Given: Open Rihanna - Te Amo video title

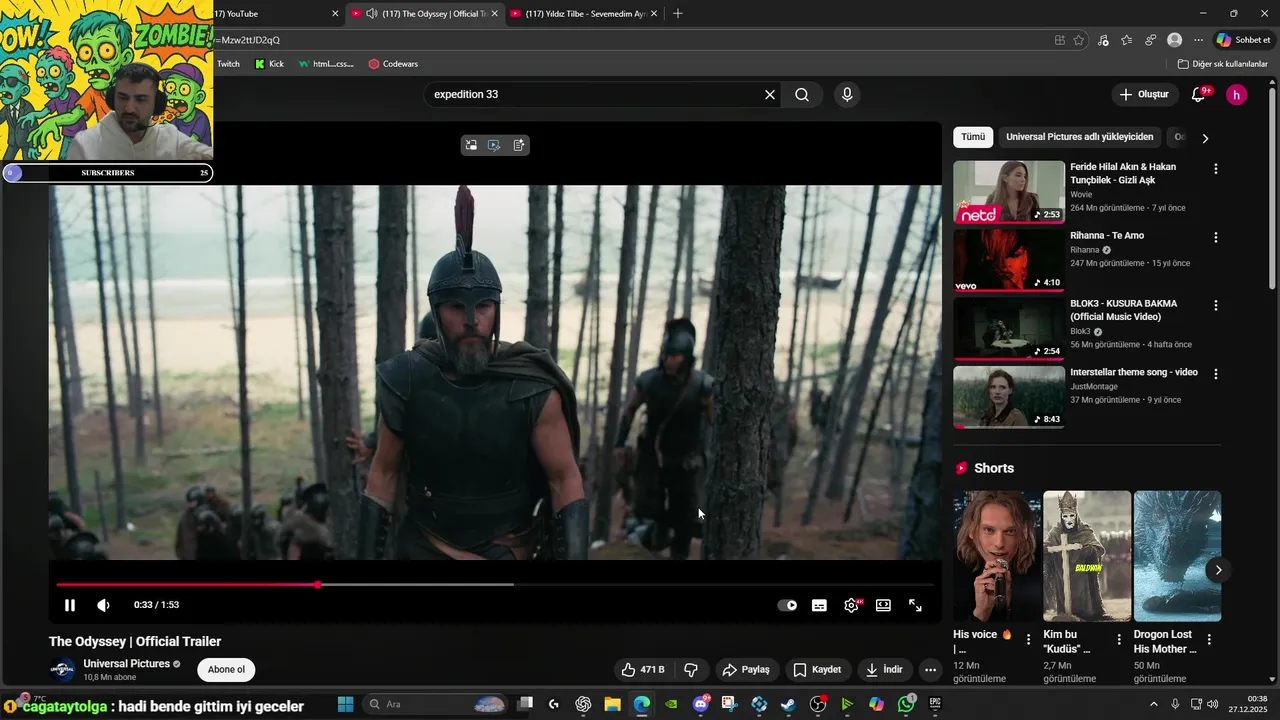Looking at the screenshot, I should 1107,236.
